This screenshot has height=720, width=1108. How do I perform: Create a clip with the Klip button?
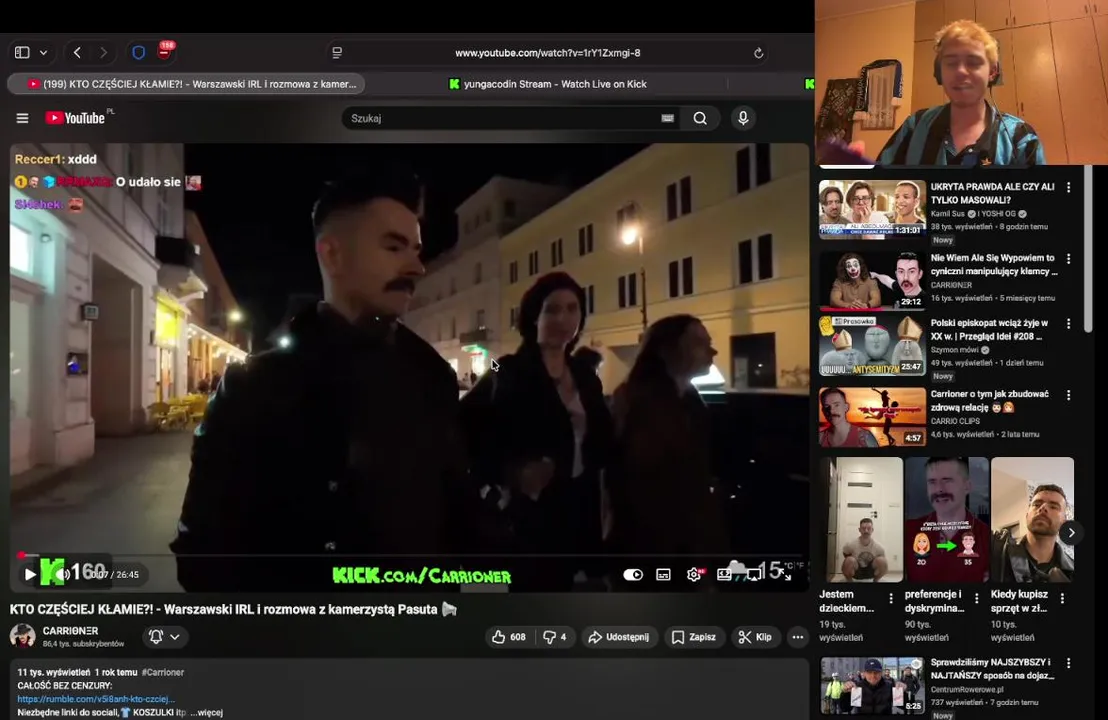755,637
